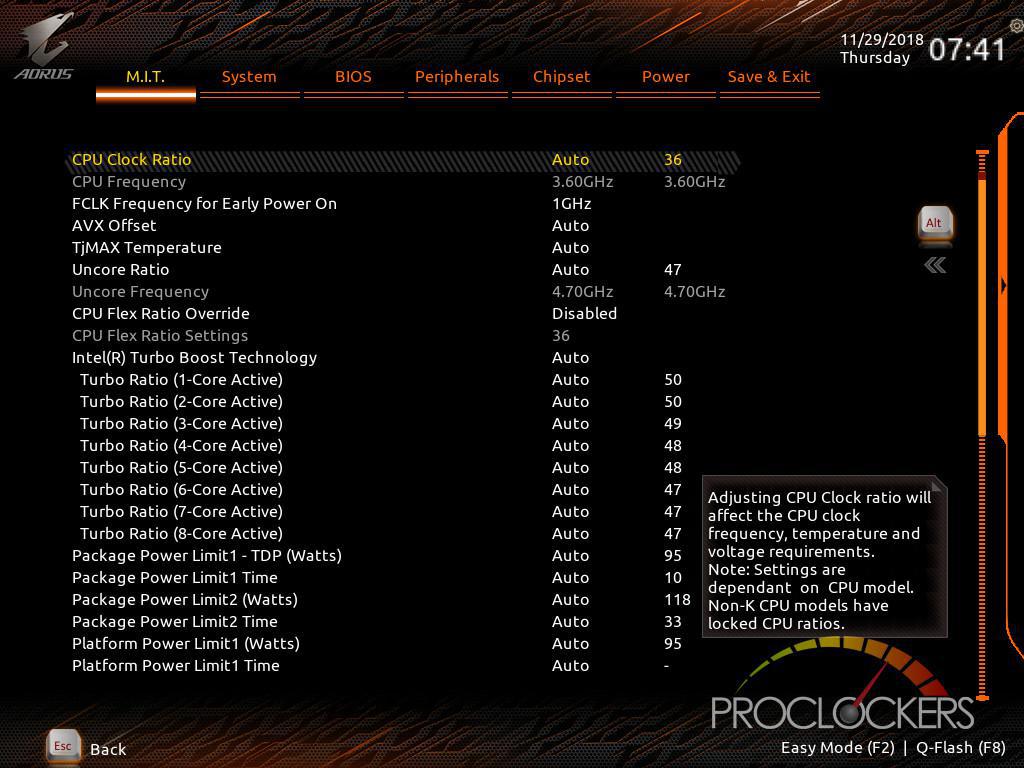Switch to the M.I.T. tab
Viewport: 1024px width, 768px height.
[146, 78]
